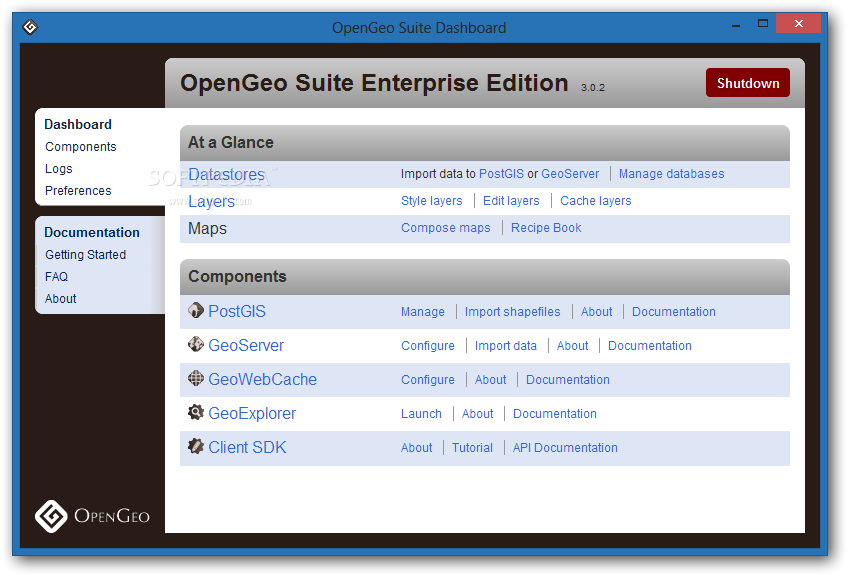This screenshot has height=576, width=848.
Task: Click the 3.0.2 version number
Action: 593,88
